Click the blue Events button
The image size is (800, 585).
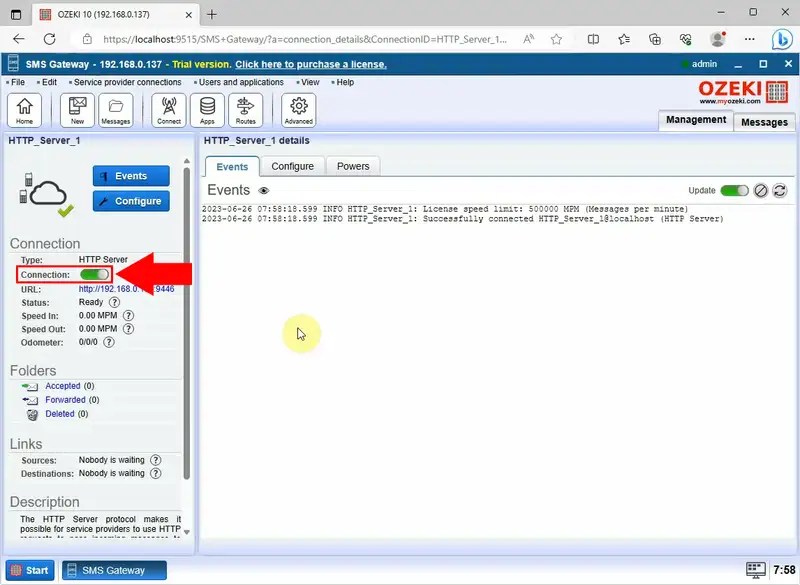[x=131, y=176]
